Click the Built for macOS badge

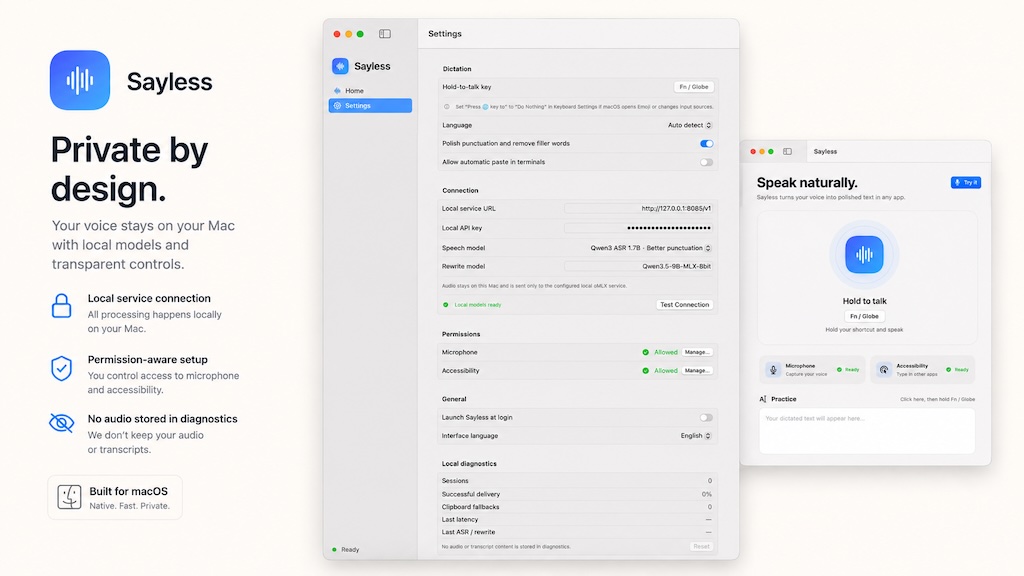(115, 497)
